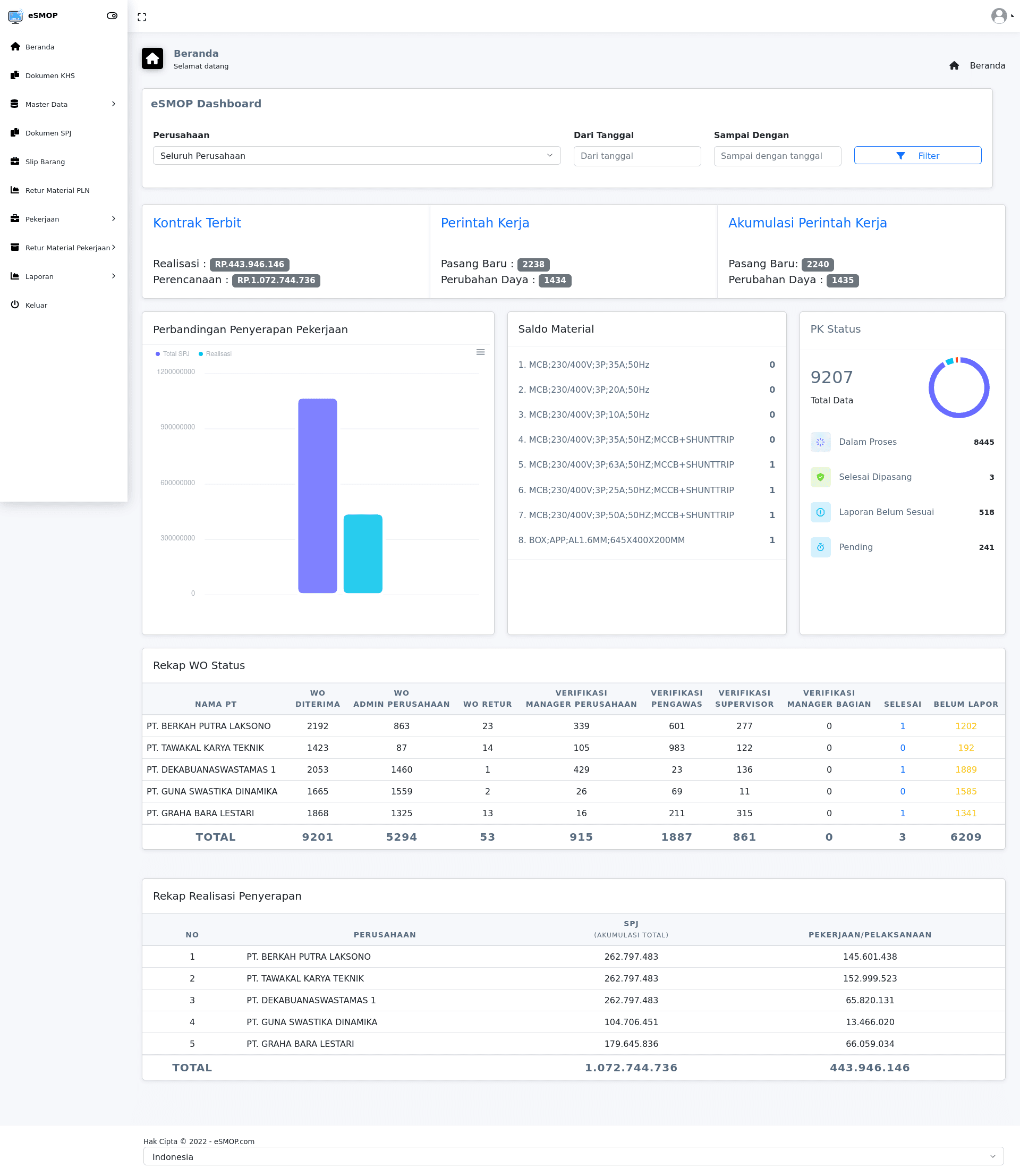Click the cyan Realisasi bar

[363, 554]
